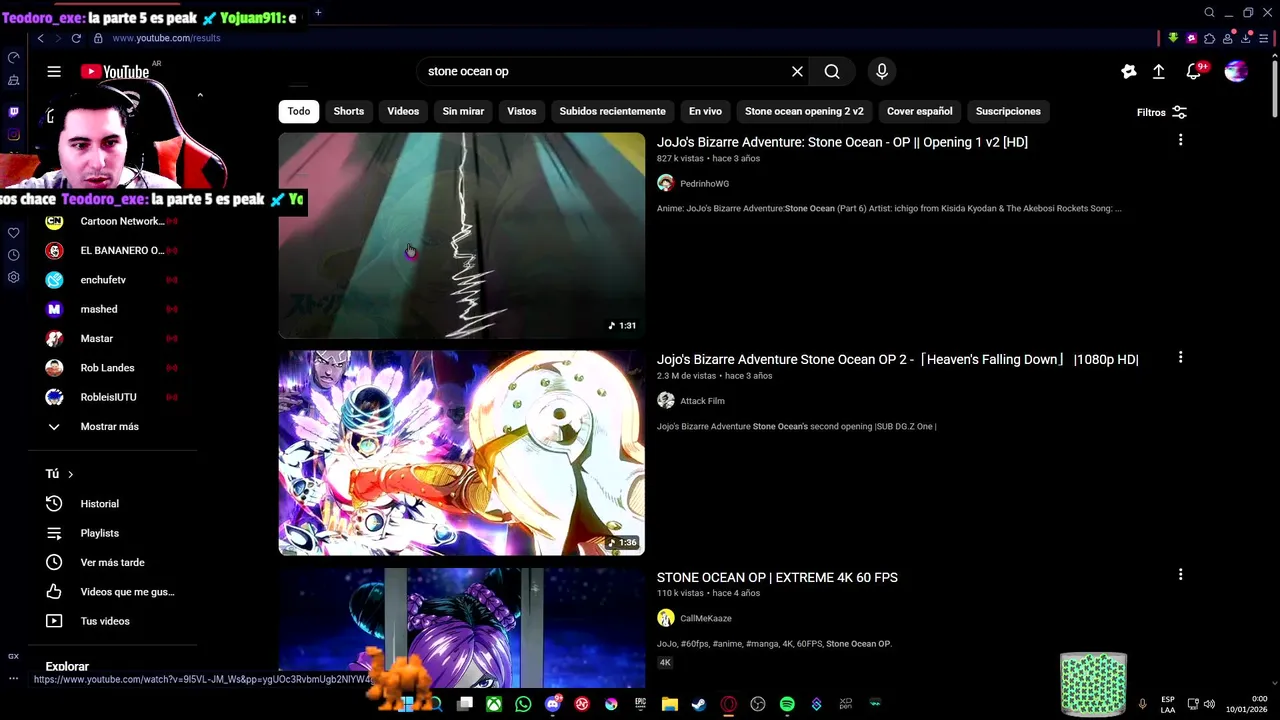1280x720 pixels.
Task: Open Opera GX Easy Setup sliders icon
Action: point(1264,38)
